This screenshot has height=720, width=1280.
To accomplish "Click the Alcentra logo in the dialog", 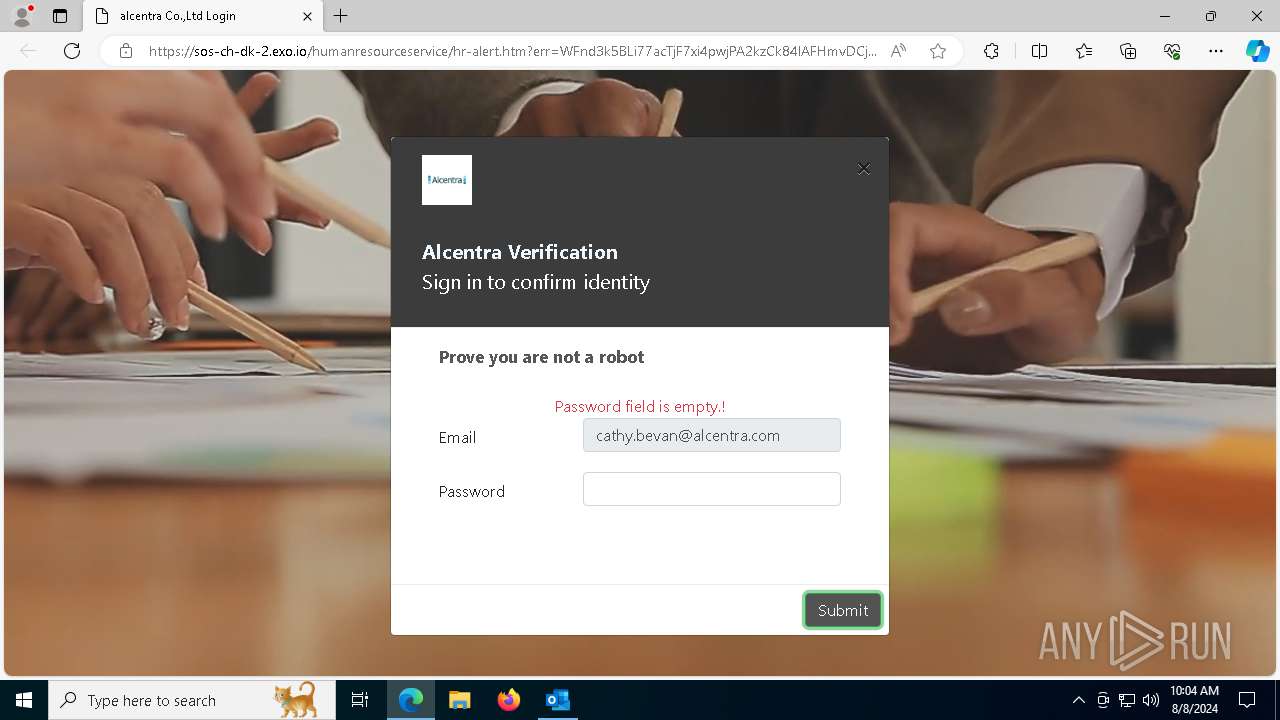I will (x=447, y=180).
